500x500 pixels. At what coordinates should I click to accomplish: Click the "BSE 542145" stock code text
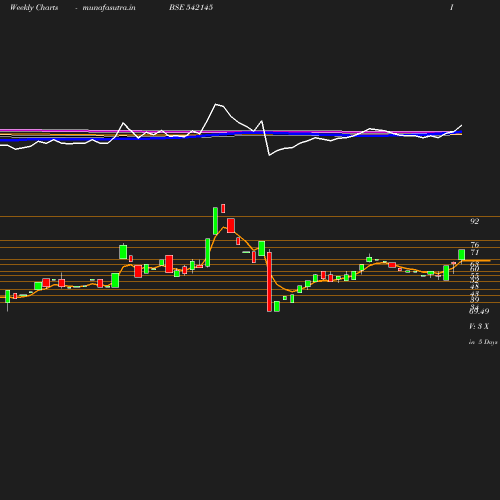coord(191,7)
